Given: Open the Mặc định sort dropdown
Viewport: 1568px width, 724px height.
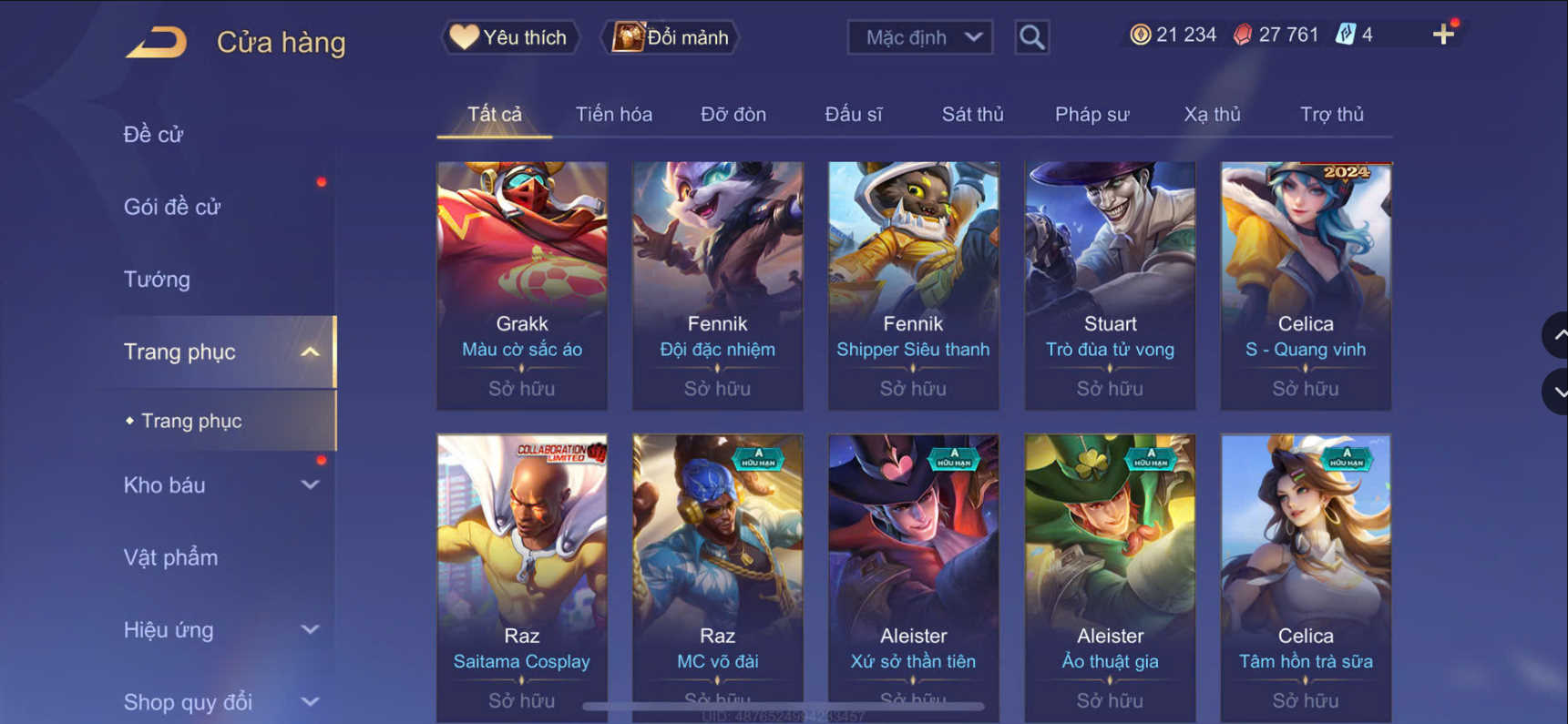Looking at the screenshot, I should coord(920,37).
